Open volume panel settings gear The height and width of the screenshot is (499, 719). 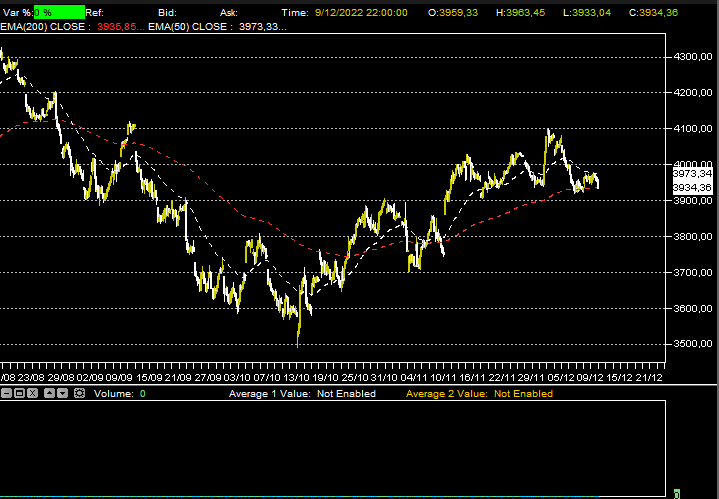point(78,394)
